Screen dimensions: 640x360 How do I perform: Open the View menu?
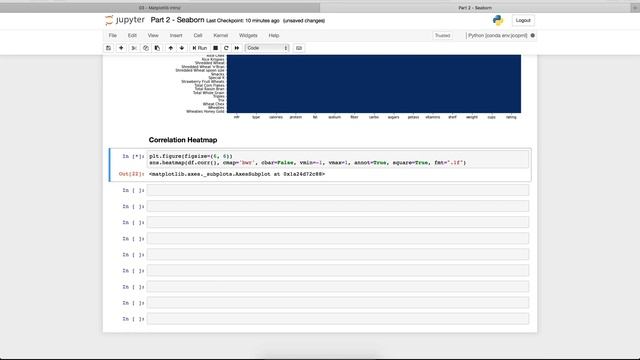(x=153, y=36)
